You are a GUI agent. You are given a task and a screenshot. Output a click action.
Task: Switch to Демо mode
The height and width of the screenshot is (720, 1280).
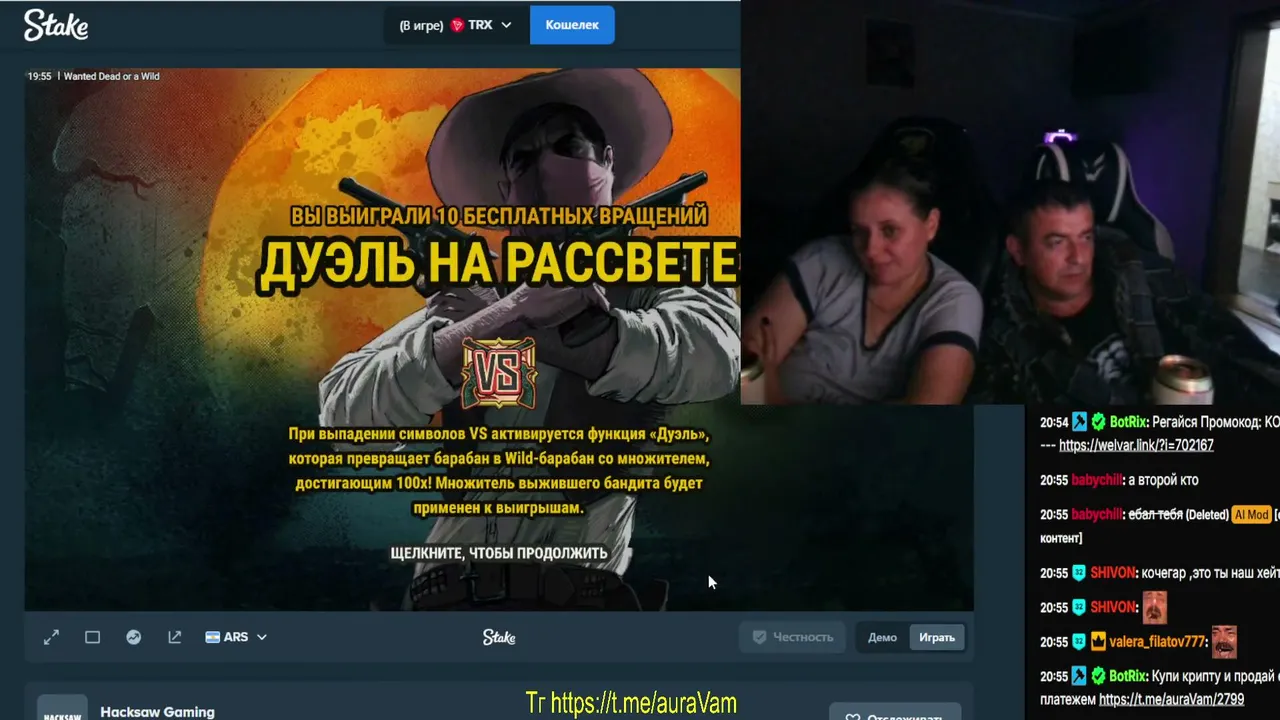(x=882, y=637)
